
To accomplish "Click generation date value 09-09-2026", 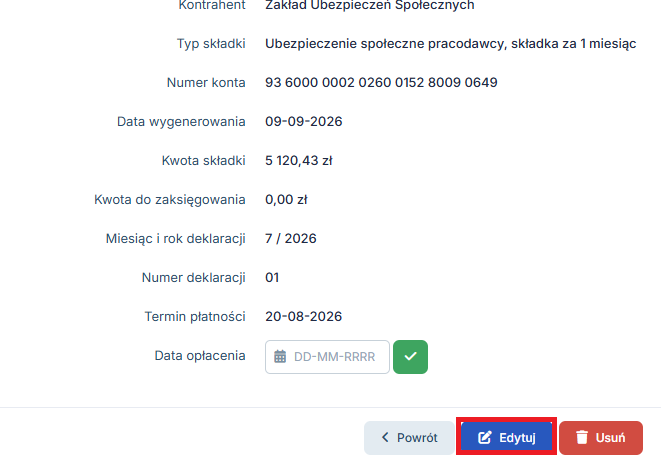I will [x=304, y=121].
